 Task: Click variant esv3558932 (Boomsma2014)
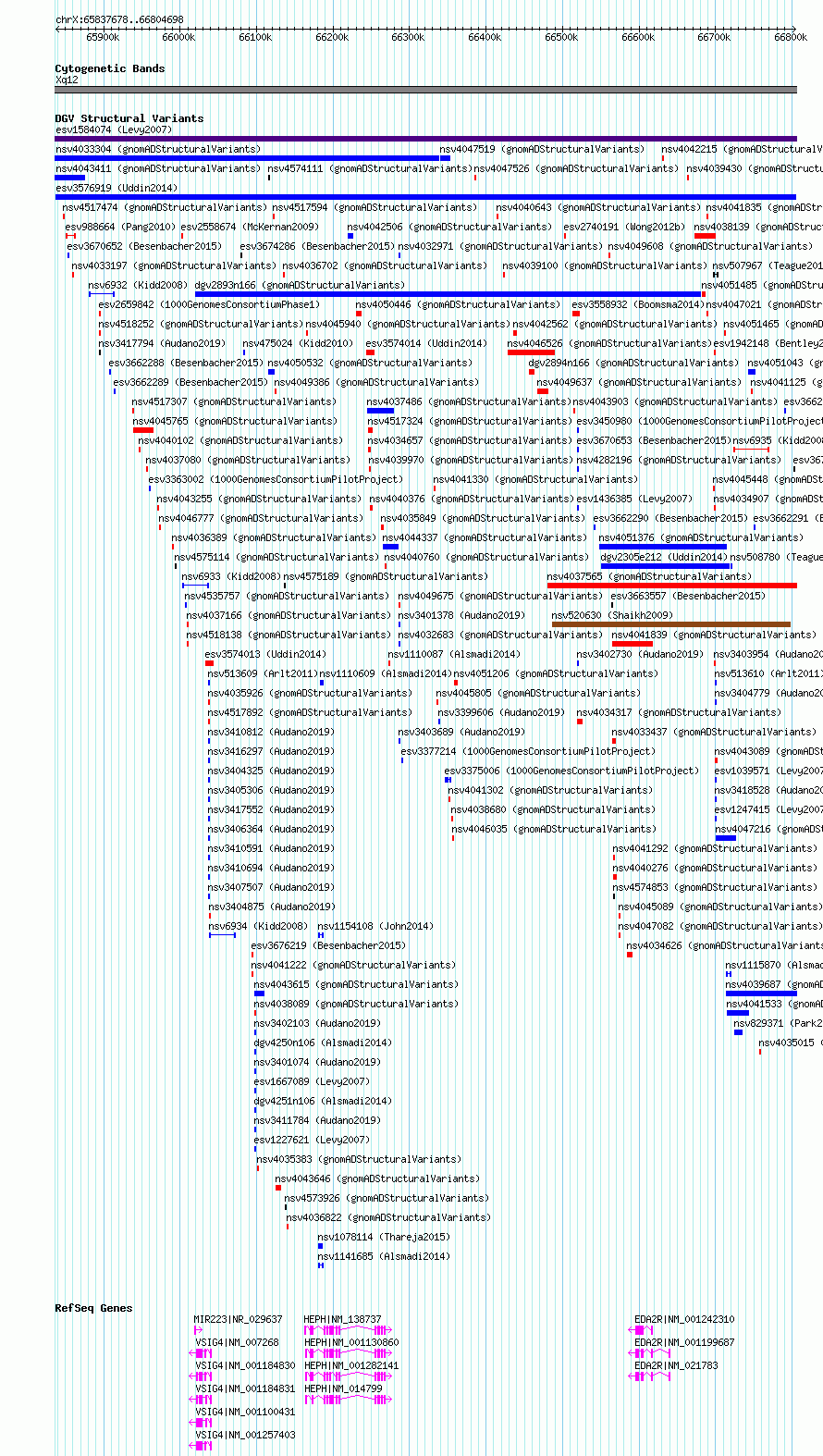(638, 304)
